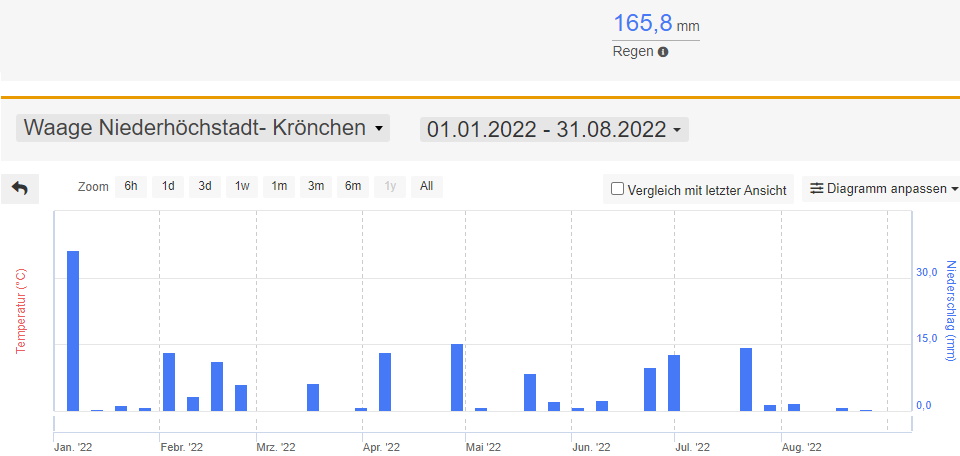
Task: Switch zoom to 1w
Action: coord(242,186)
